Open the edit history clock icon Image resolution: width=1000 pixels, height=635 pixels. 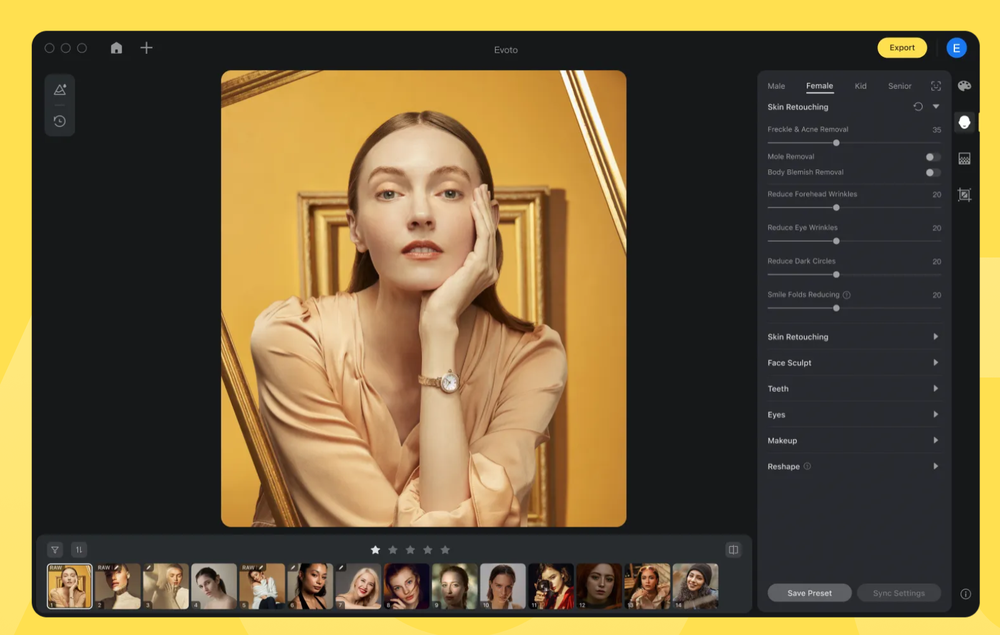pos(60,121)
